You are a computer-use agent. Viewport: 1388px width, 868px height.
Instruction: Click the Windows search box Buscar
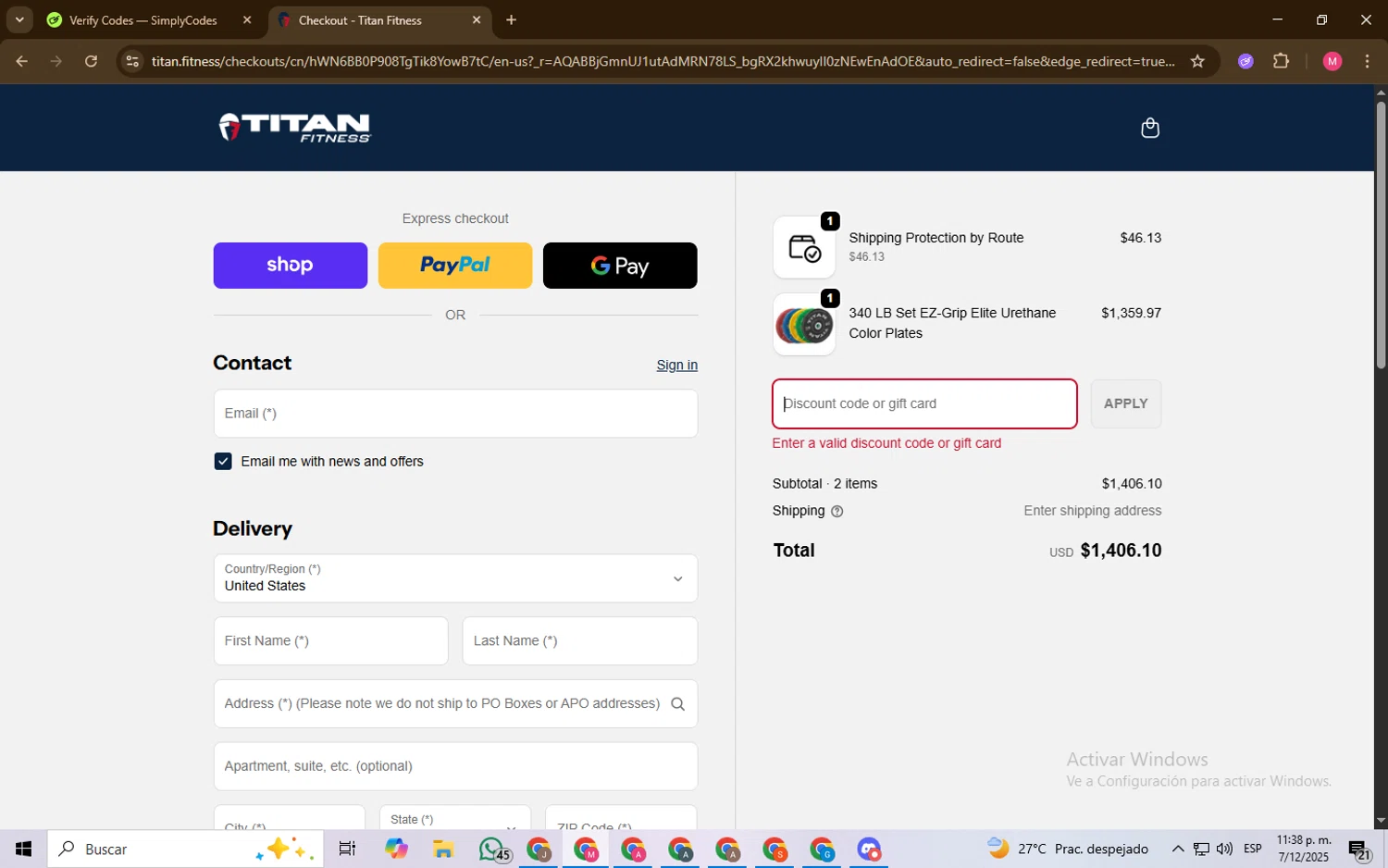(x=186, y=849)
